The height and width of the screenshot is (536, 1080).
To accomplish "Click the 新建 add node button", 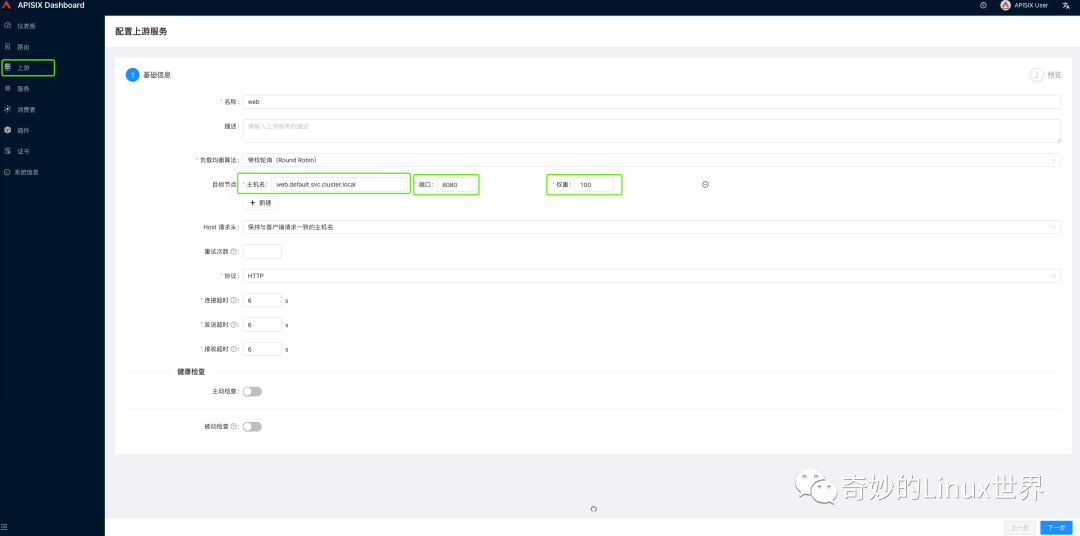I will tap(260, 203).
